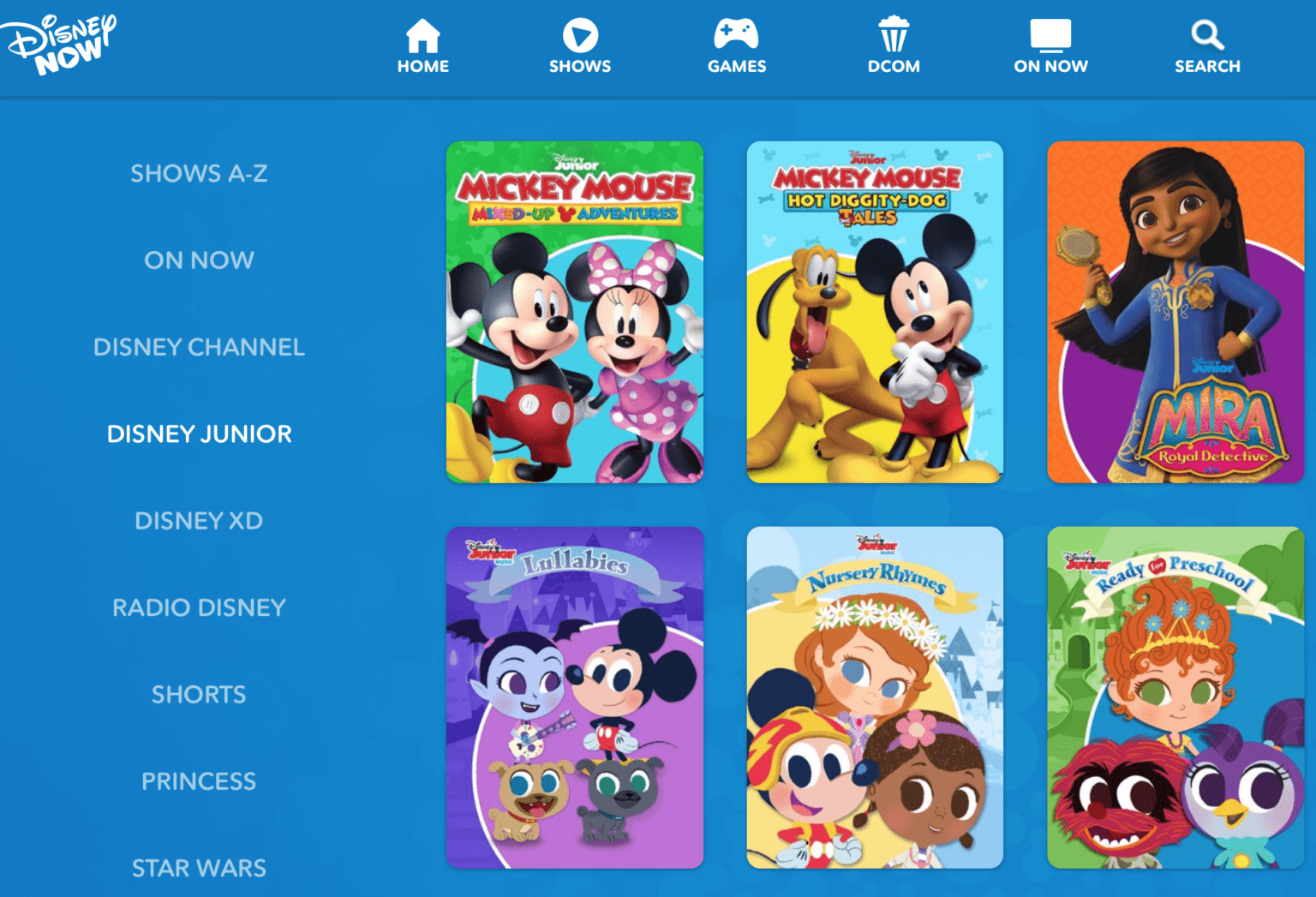Open Mickey Mouse Hot Diggity-Dog Tales
Screen dimensions: 1316x897
pyautogui.click(x=875, y=311)
